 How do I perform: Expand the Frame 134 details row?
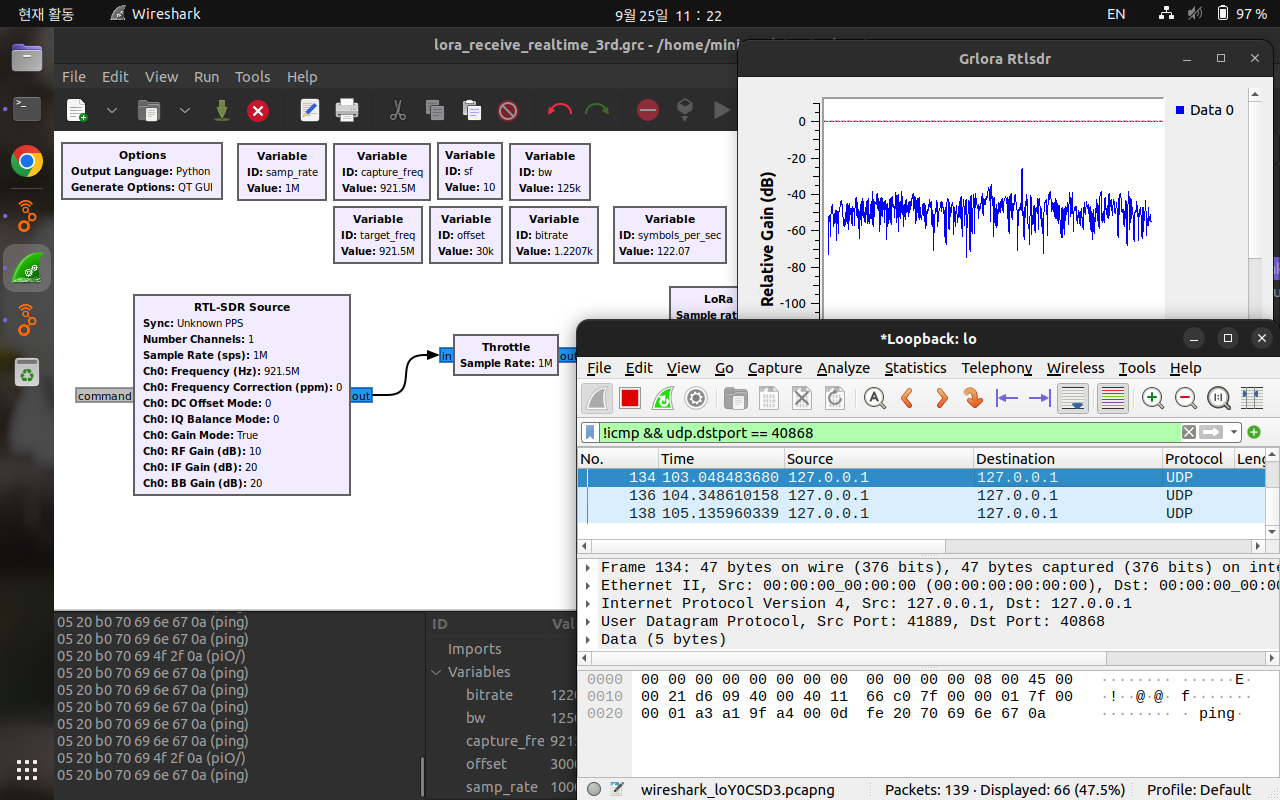coord(588,567)
